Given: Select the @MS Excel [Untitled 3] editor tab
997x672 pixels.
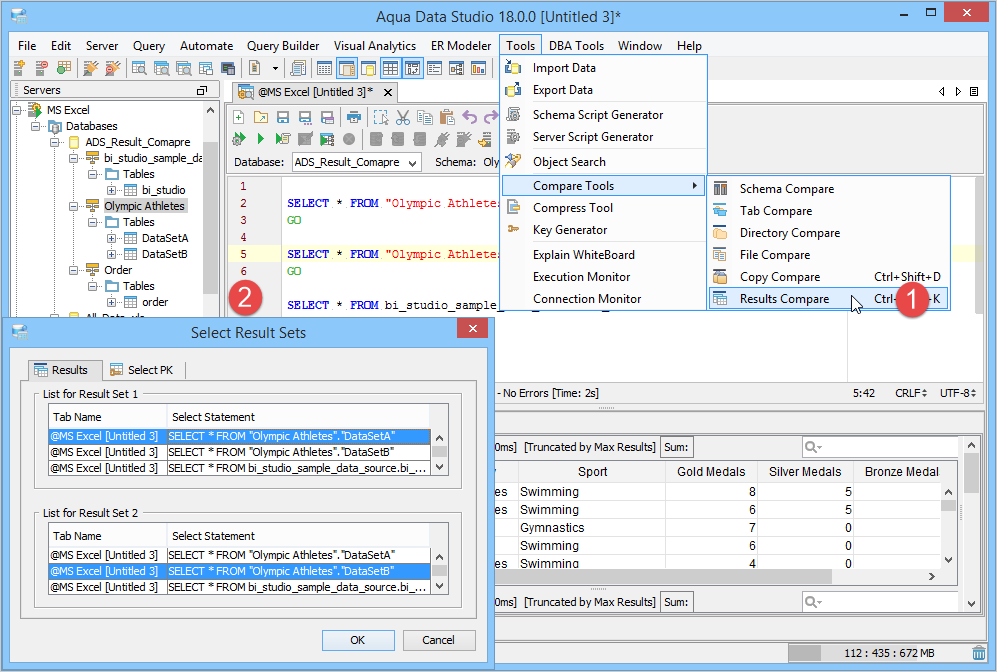Looking at the screenshot, I should 315,92.
